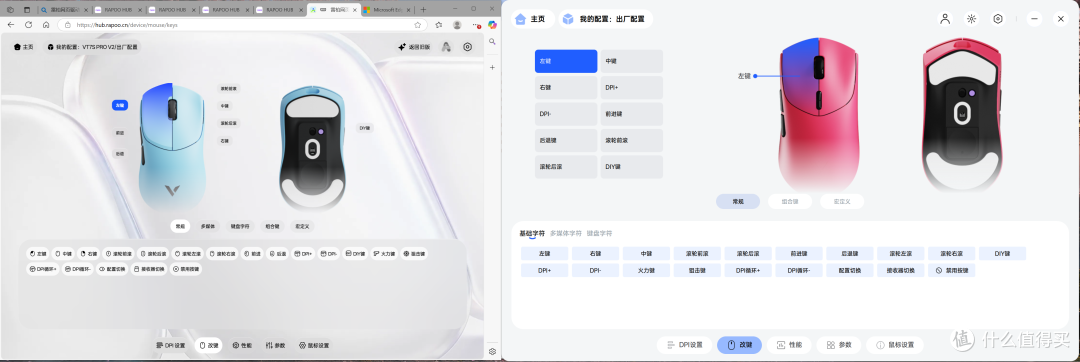1080x362 pixels.
Task: Open 性能 in the web page bottom navigation
Action: pyautogui.click(x=242, y=345)
